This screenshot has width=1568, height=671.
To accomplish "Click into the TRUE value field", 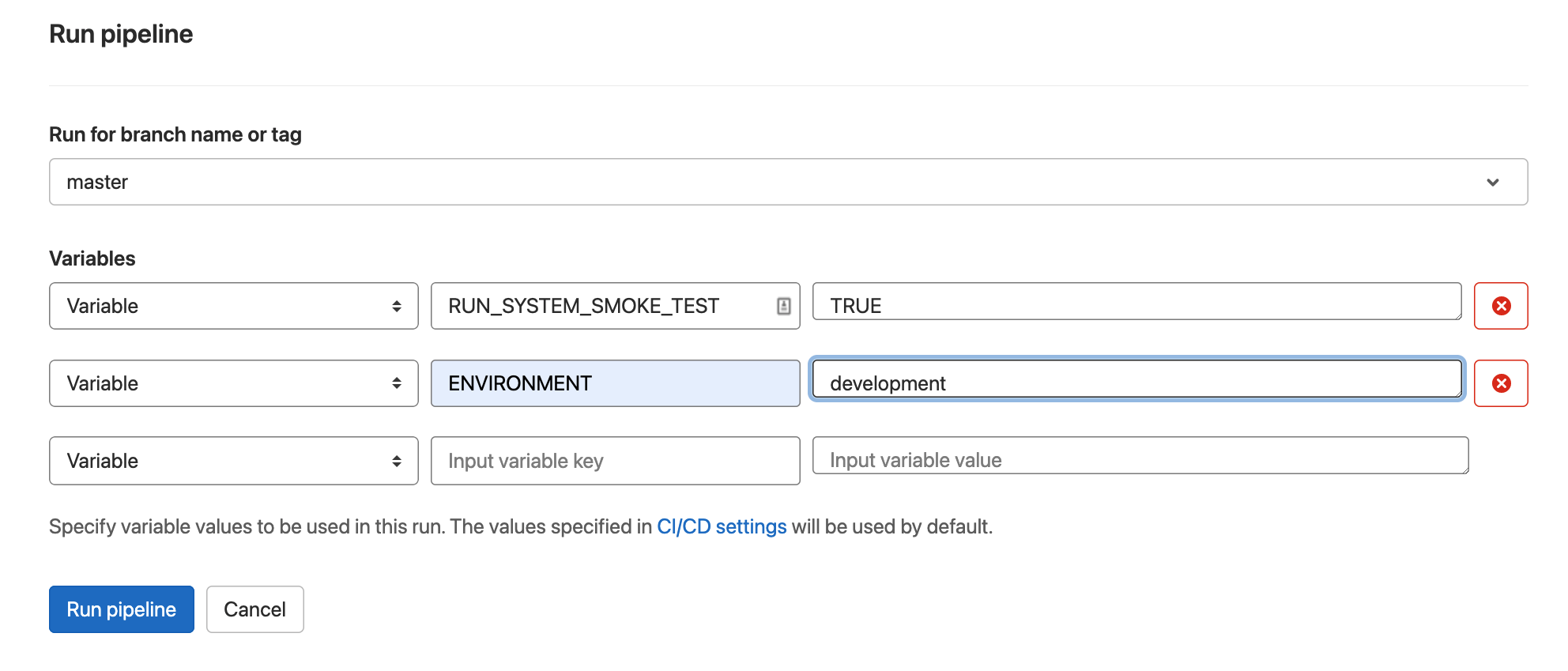I will [x=1136, y=302].
